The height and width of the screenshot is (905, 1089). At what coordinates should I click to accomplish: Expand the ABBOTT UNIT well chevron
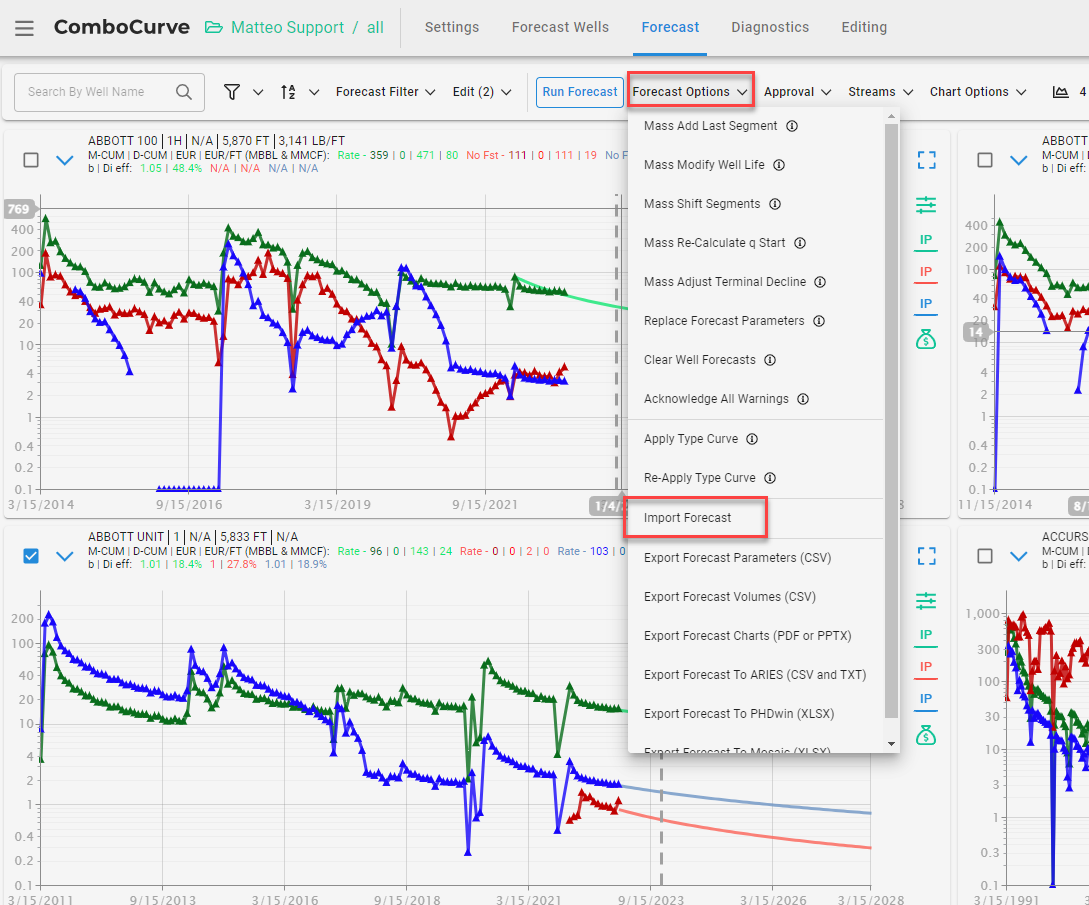coord(65,556)
